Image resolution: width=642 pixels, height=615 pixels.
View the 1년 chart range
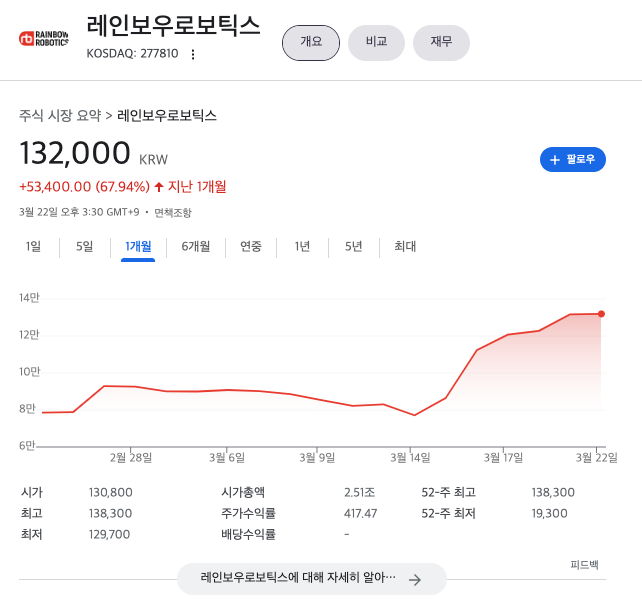click(302, 246)
